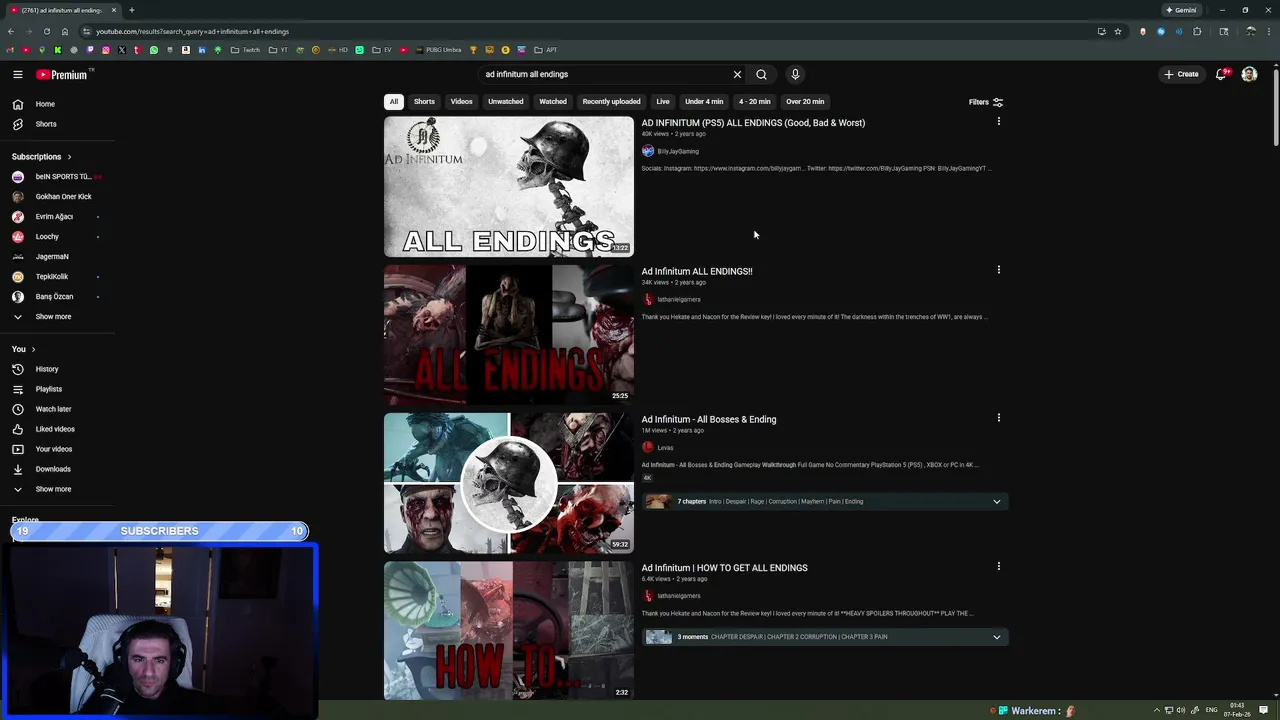Image resolution: width=1280 pixels, height=720 pixels.
Task: Open the Twitch bookmarks folder
Action: tap(245, 50)
